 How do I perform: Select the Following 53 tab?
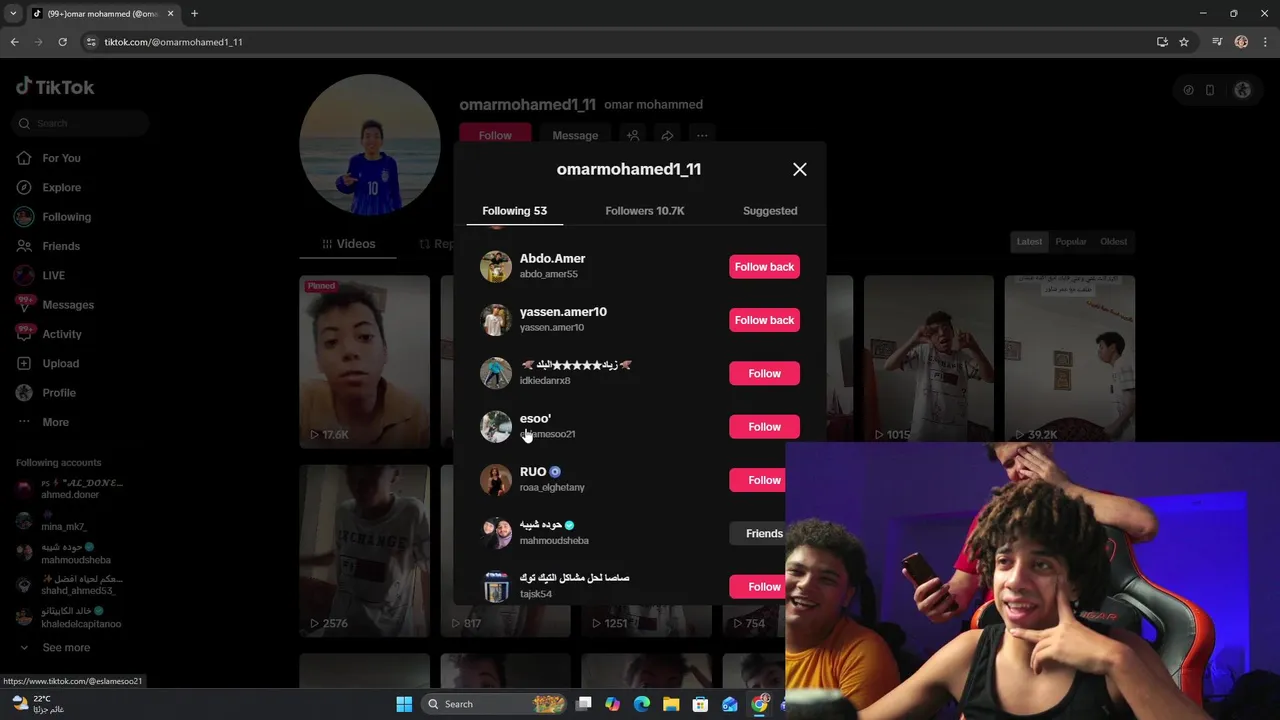514,211
